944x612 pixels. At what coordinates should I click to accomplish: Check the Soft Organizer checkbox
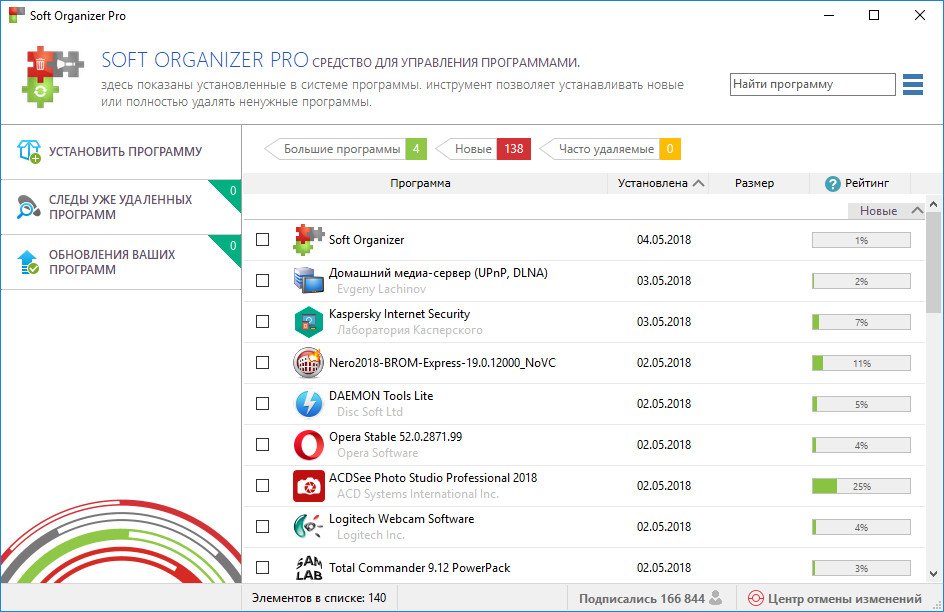click(262, 240)
